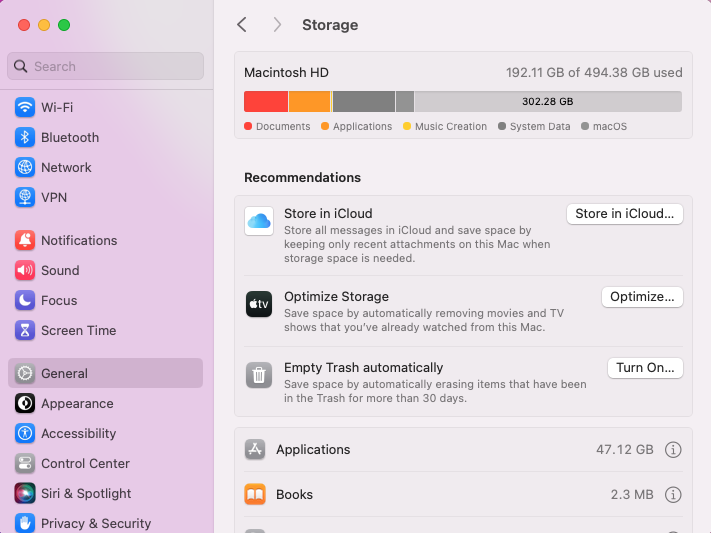Viewport: 711px width, 533px height.
Task: Click the Store in iCloud… button
Action: [624, 214]
